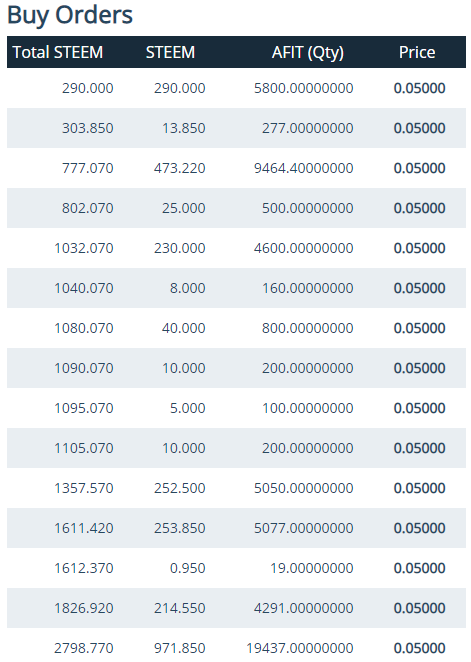471x662 pixels.
Task: Click the 0.950 STEEM order row
Action: [x=236, y=568]
